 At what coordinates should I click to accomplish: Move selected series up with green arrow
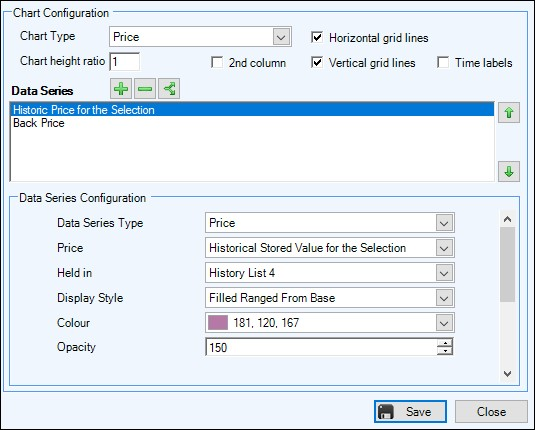(x=509, y=113)
